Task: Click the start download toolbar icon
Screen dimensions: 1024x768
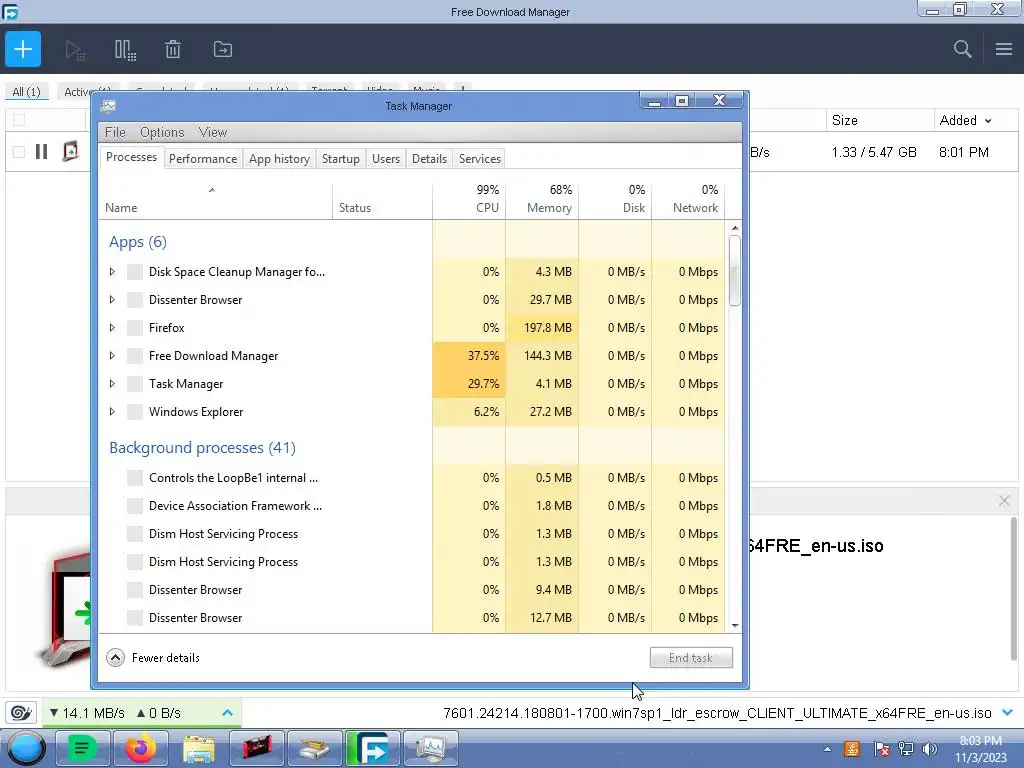Action: [x=75, y=50]
